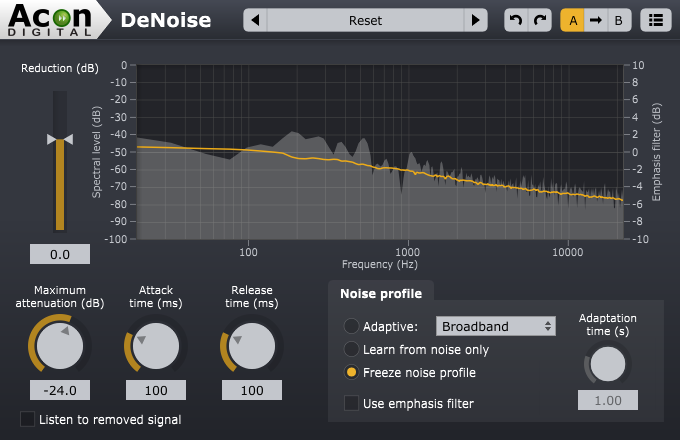Click the Reduction slider handle

(x=60, y=139)
